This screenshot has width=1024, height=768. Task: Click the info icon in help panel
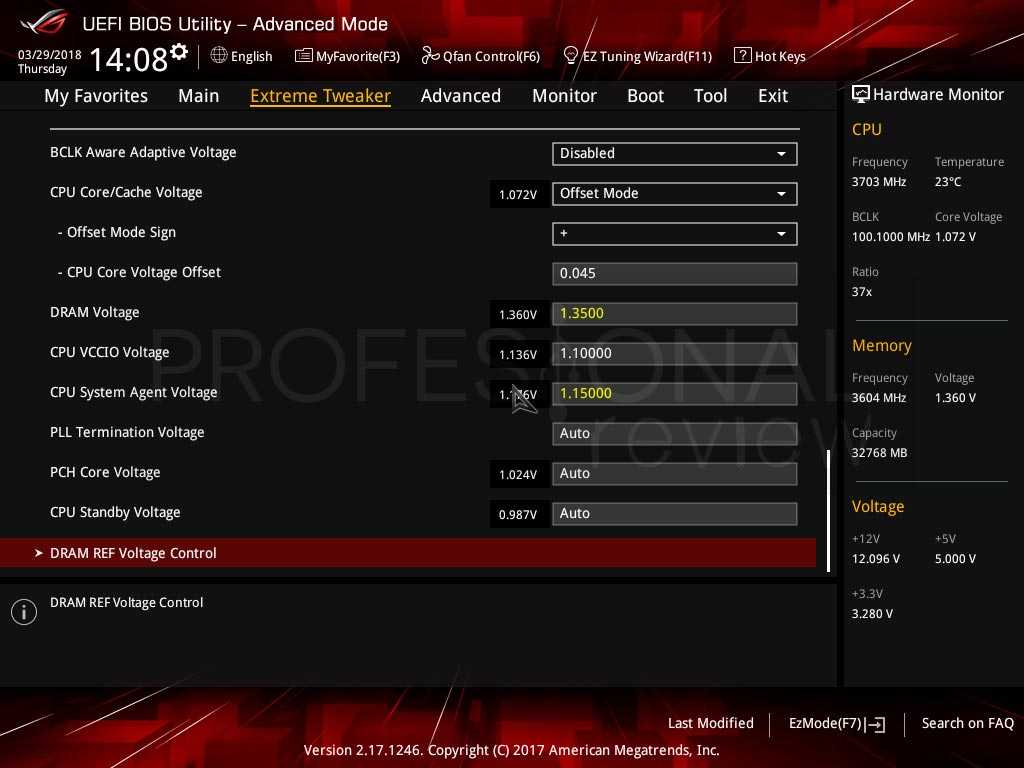tap(24, 612)
